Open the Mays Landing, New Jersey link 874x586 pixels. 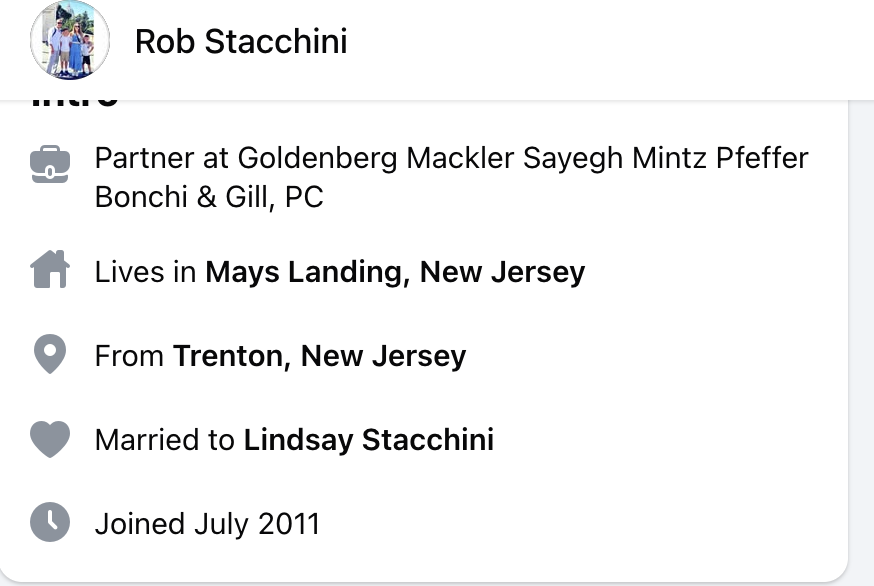tap(395, 272)
